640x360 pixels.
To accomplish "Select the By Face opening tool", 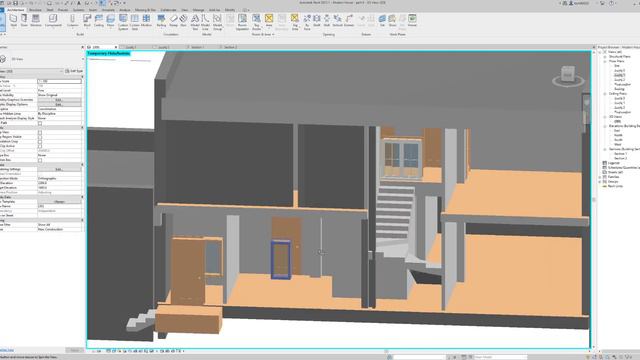I will tap(307, 22).
